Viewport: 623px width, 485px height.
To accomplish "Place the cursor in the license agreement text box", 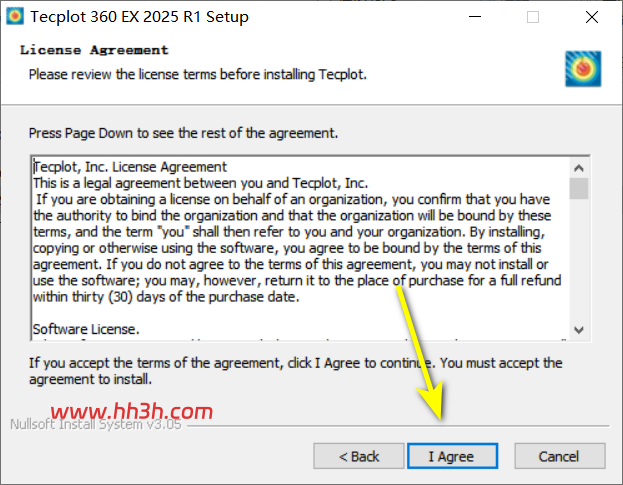I will (x=301, y=249).
